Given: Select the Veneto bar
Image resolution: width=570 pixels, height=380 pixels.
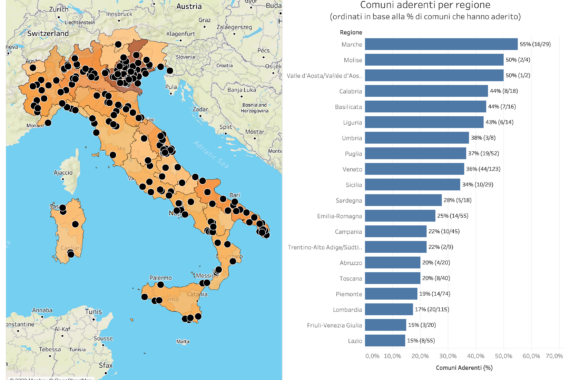Looking at the screenshot, I should (x=414, y=169).
